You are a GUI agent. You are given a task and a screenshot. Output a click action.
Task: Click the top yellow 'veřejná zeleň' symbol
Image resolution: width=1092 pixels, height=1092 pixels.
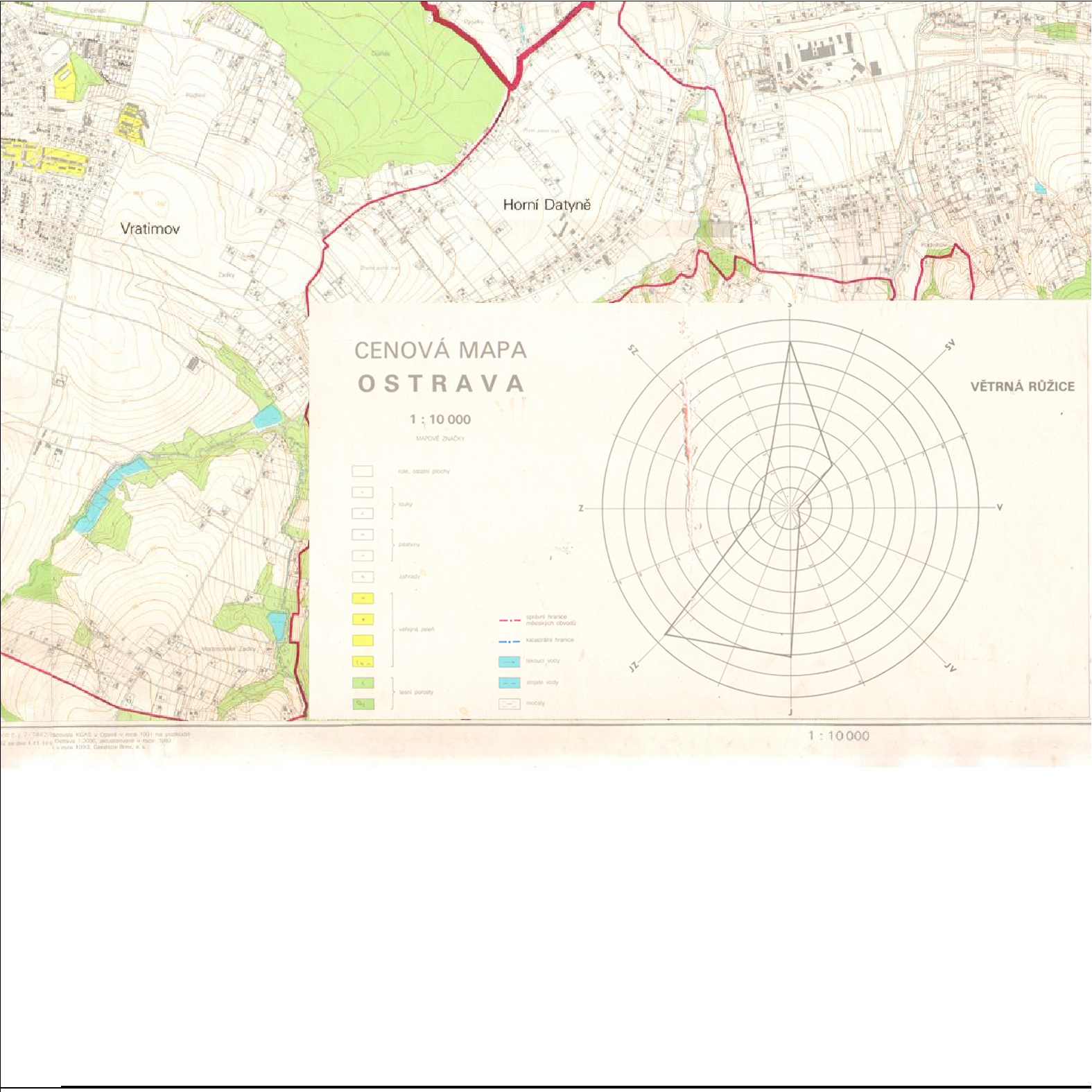[x=363, y=598]
